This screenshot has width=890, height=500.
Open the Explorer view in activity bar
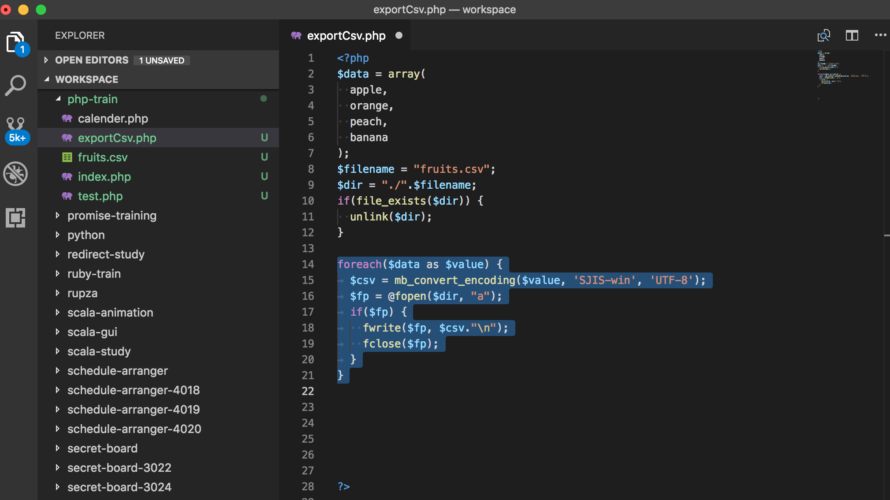pos(15,42)
